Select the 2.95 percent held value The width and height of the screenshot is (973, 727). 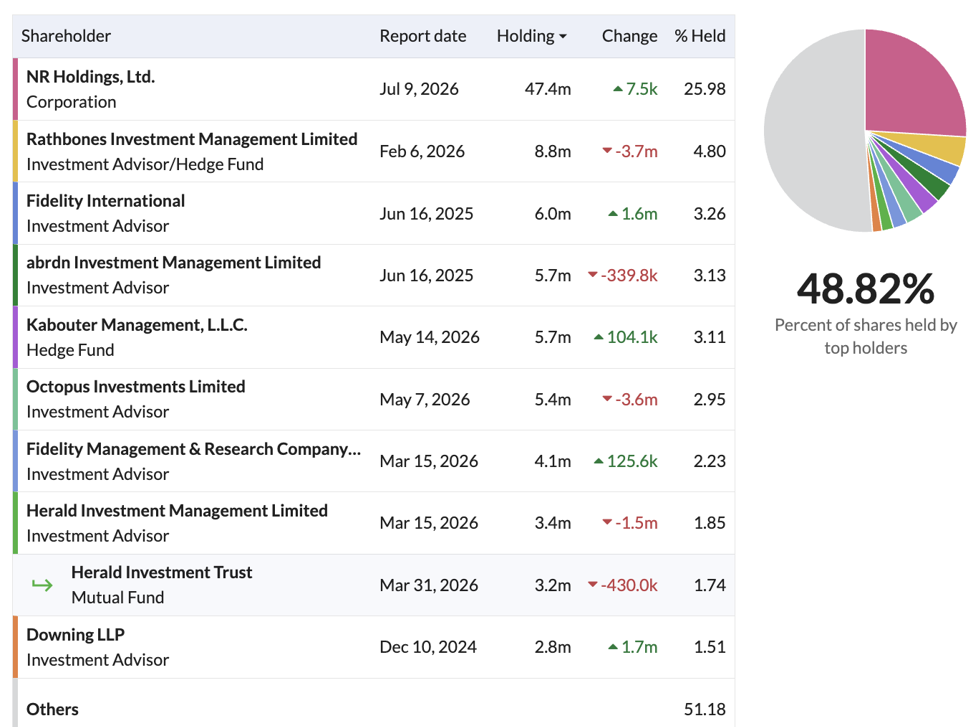point(709,399)
